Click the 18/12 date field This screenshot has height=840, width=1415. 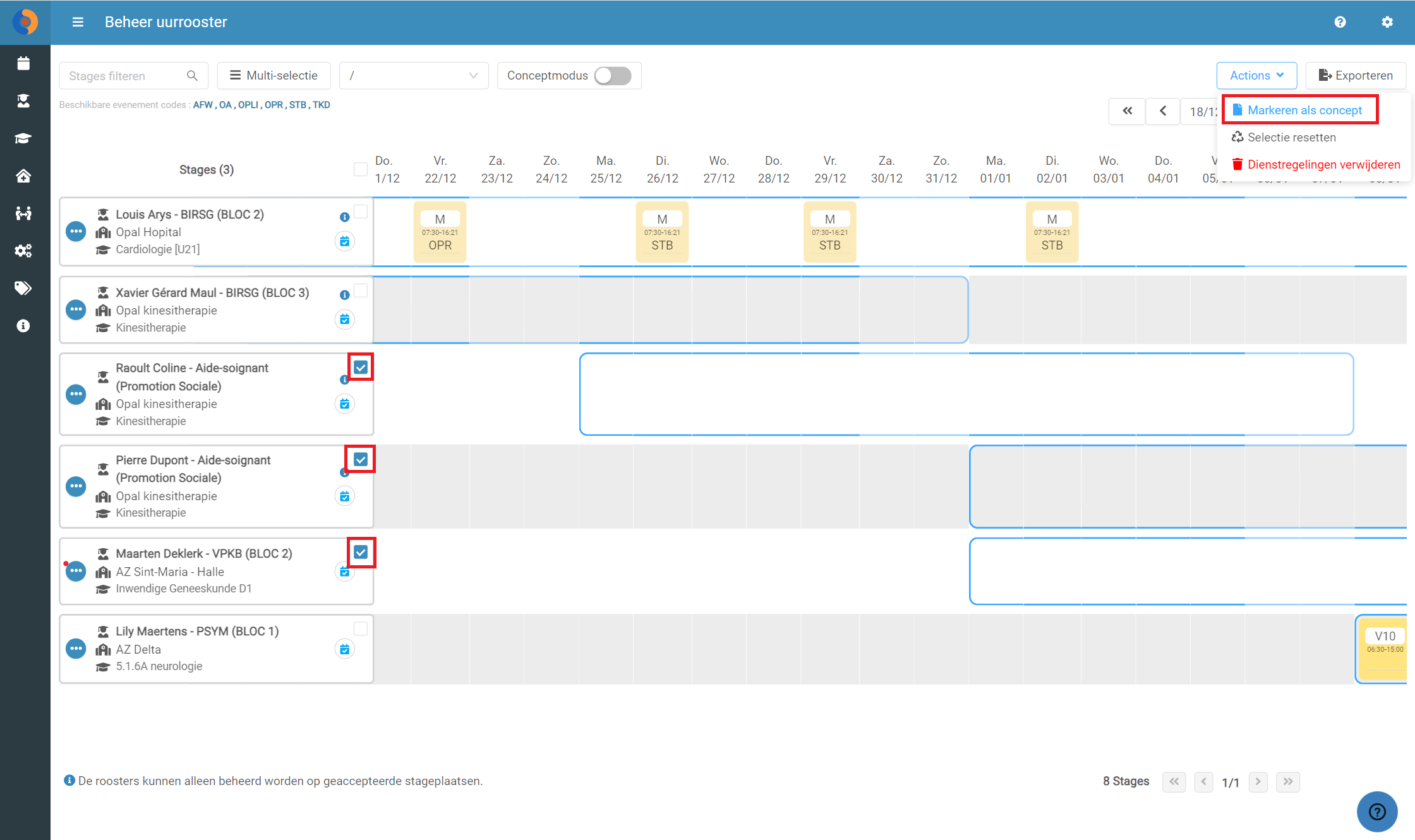[1200, 111]
